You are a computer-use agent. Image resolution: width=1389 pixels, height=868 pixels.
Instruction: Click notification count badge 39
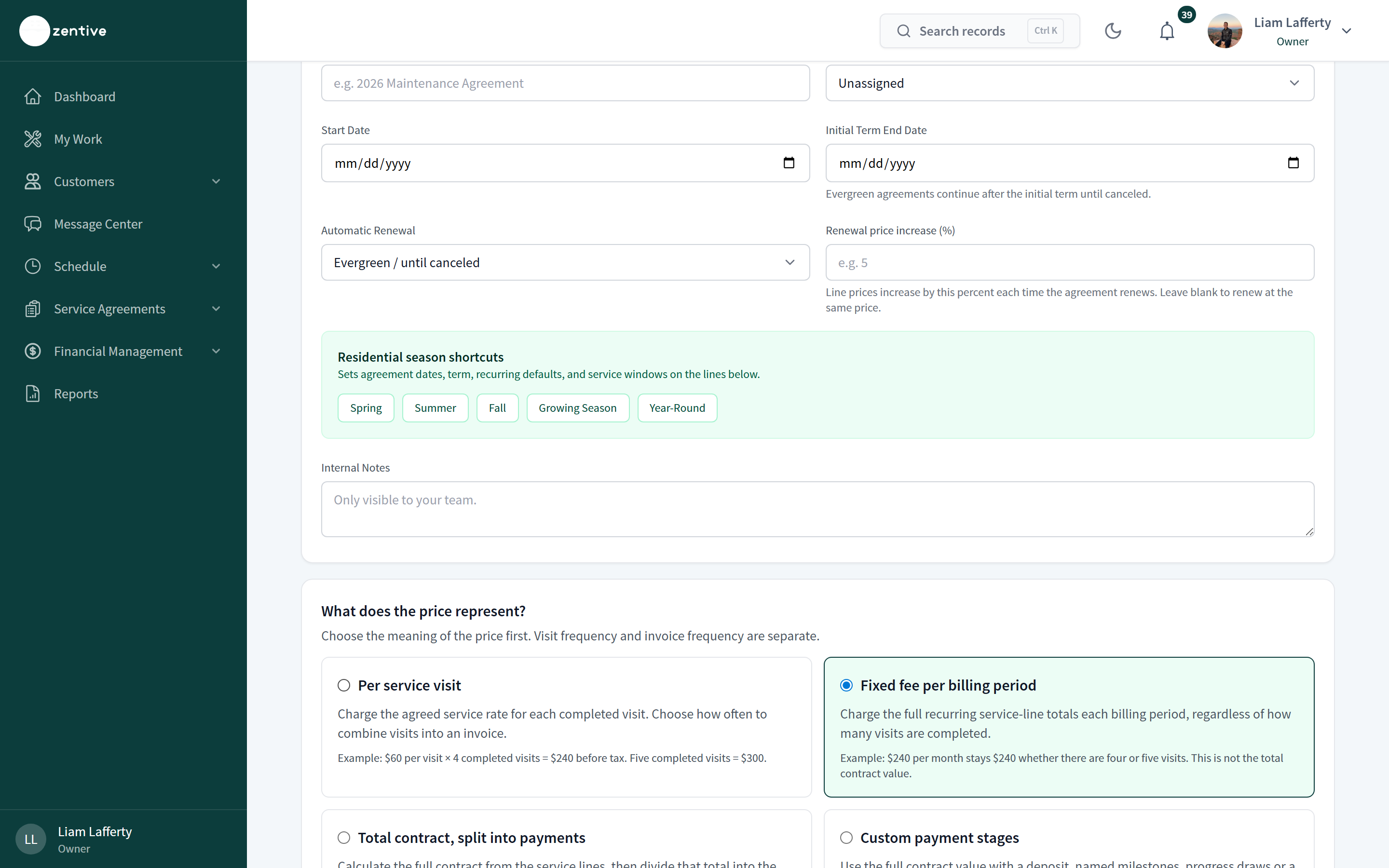[1186, 15]
